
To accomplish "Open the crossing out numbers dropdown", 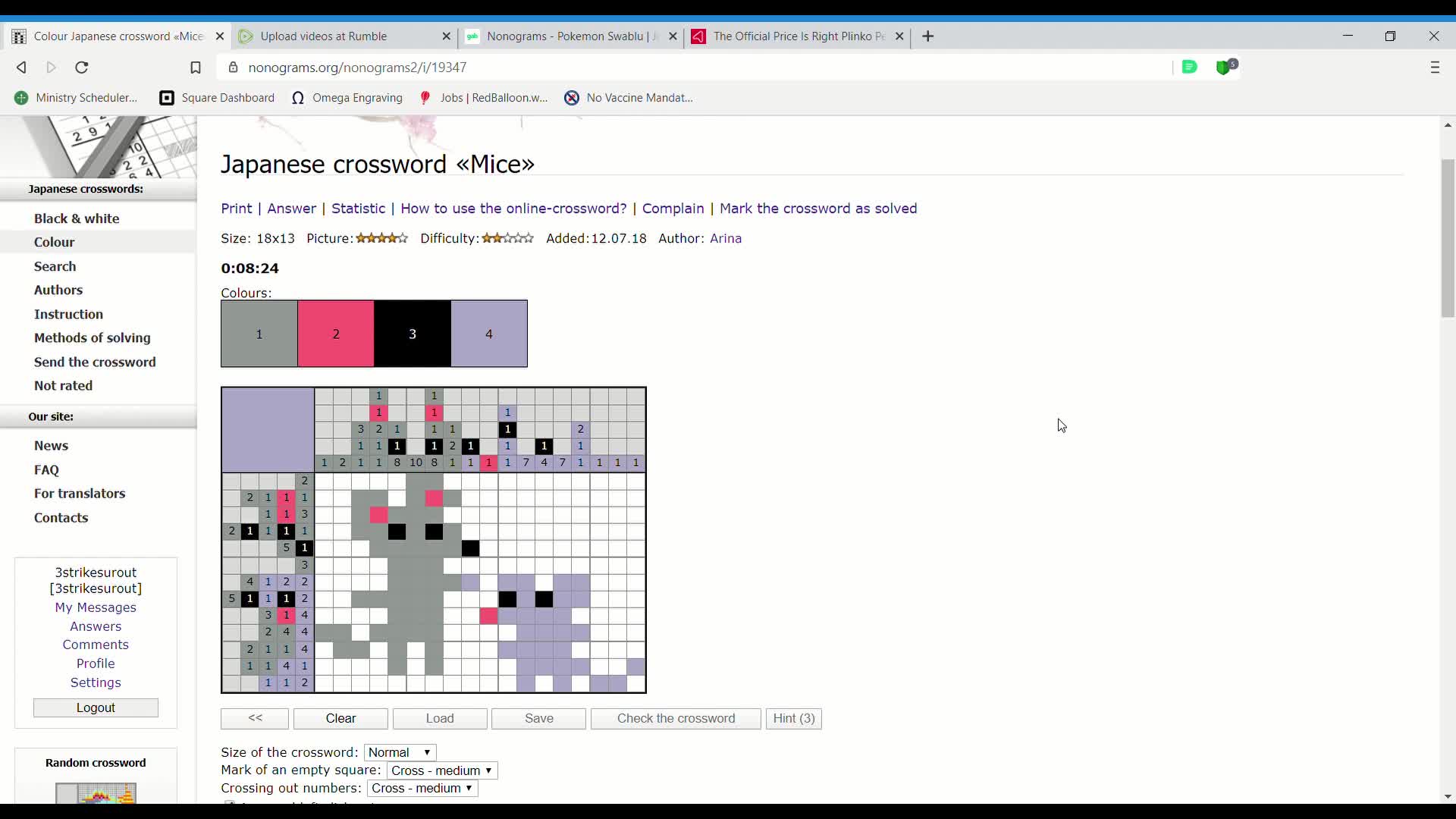I will 422,788.
